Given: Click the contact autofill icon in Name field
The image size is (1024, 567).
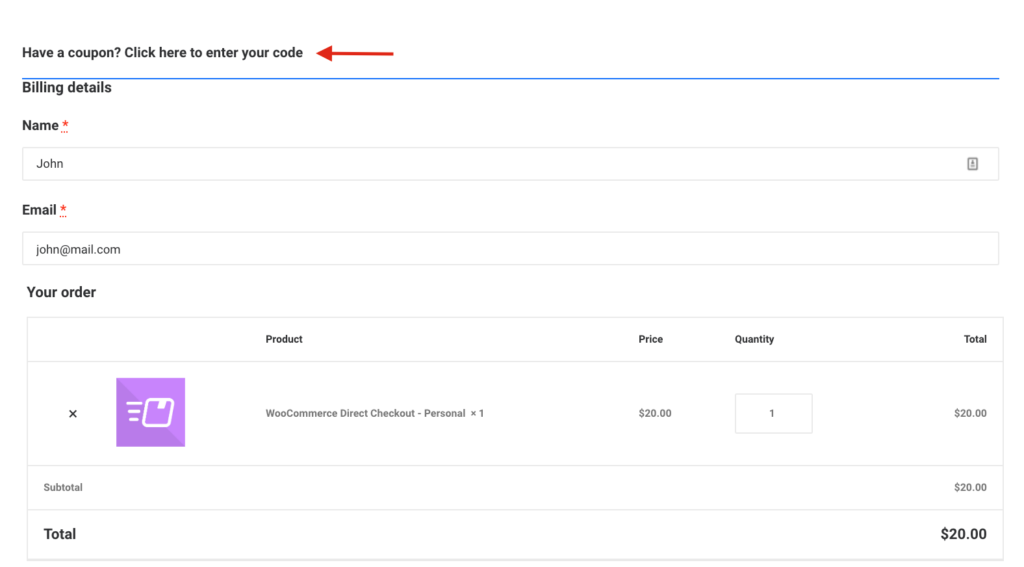Looking at the screenshot, I should (x=972, y=164).
